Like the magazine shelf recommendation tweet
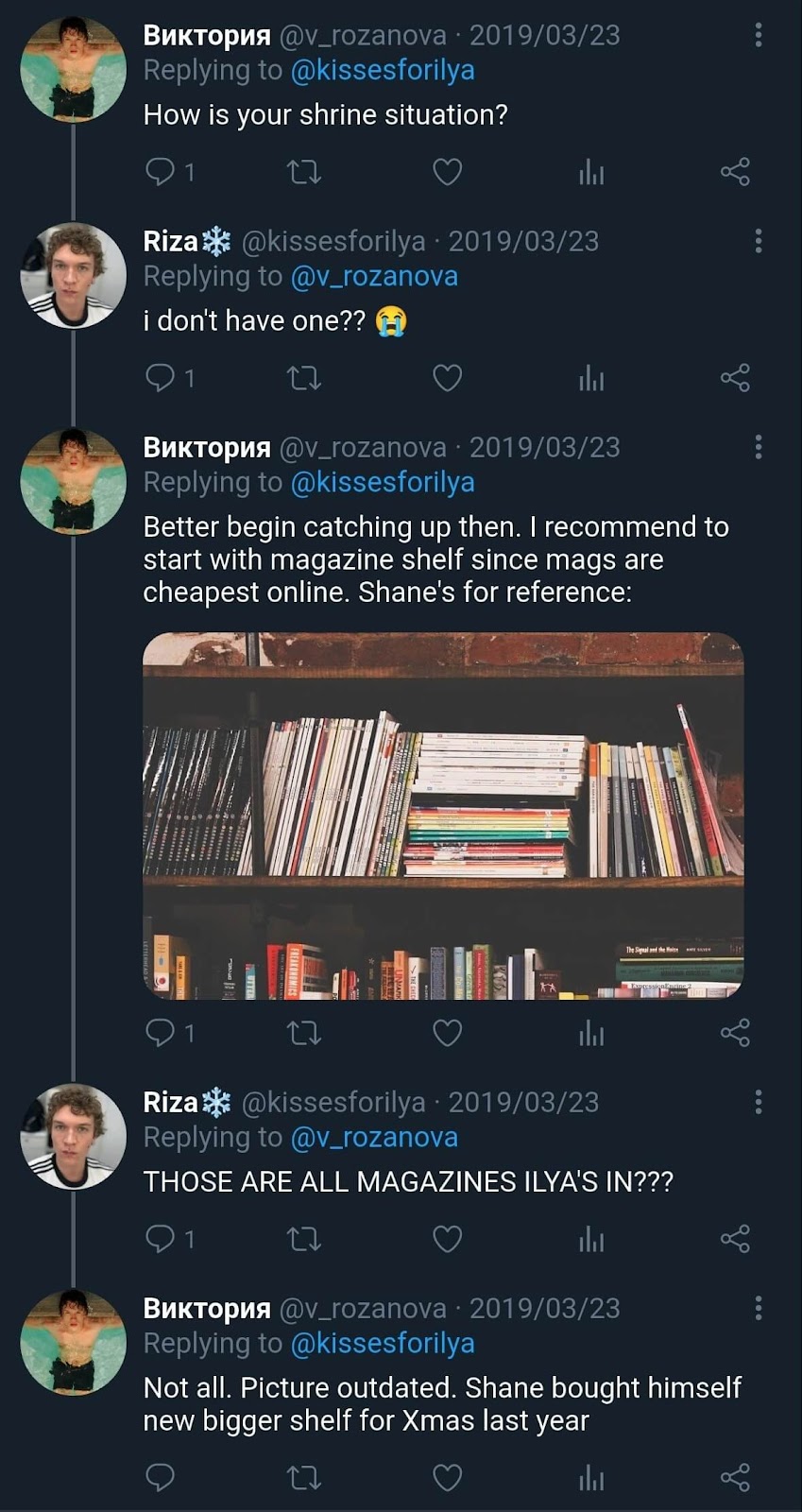The width and height of the screenshot is (802, 1512). click(447, 1033)
